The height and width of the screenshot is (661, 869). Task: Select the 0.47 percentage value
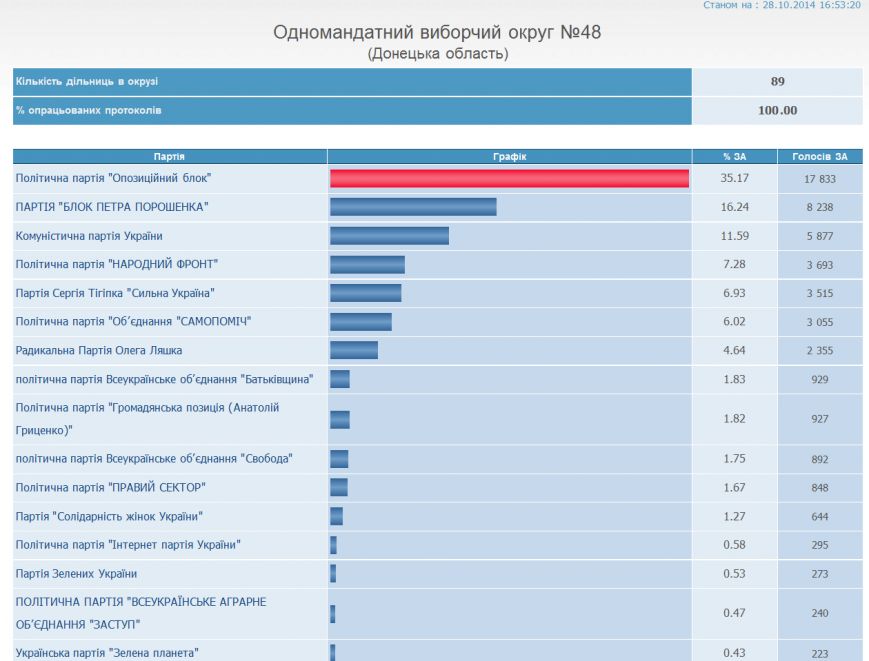pos(734,613)
